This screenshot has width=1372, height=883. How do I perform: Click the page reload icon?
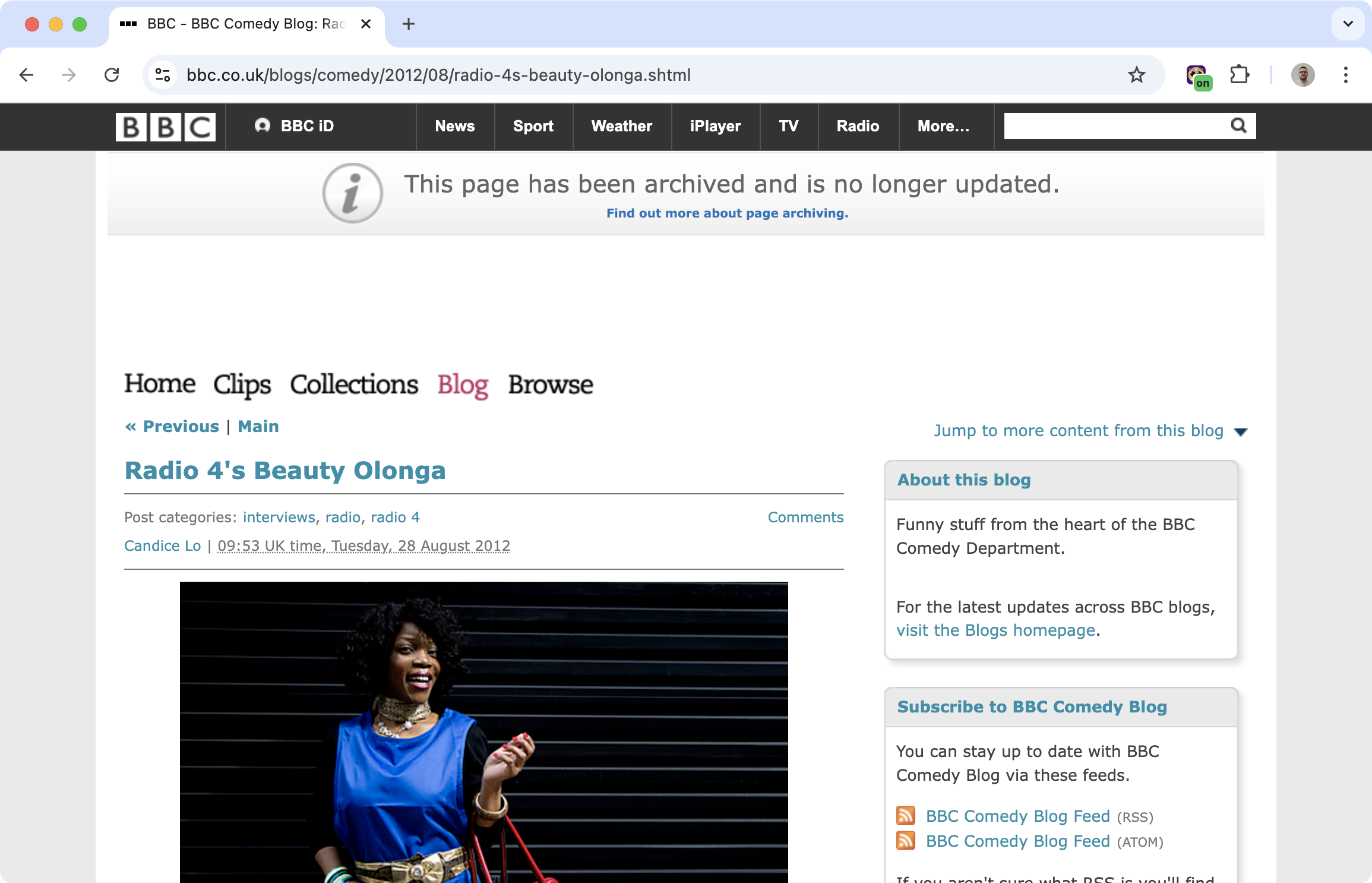click(x=113, y=75)
